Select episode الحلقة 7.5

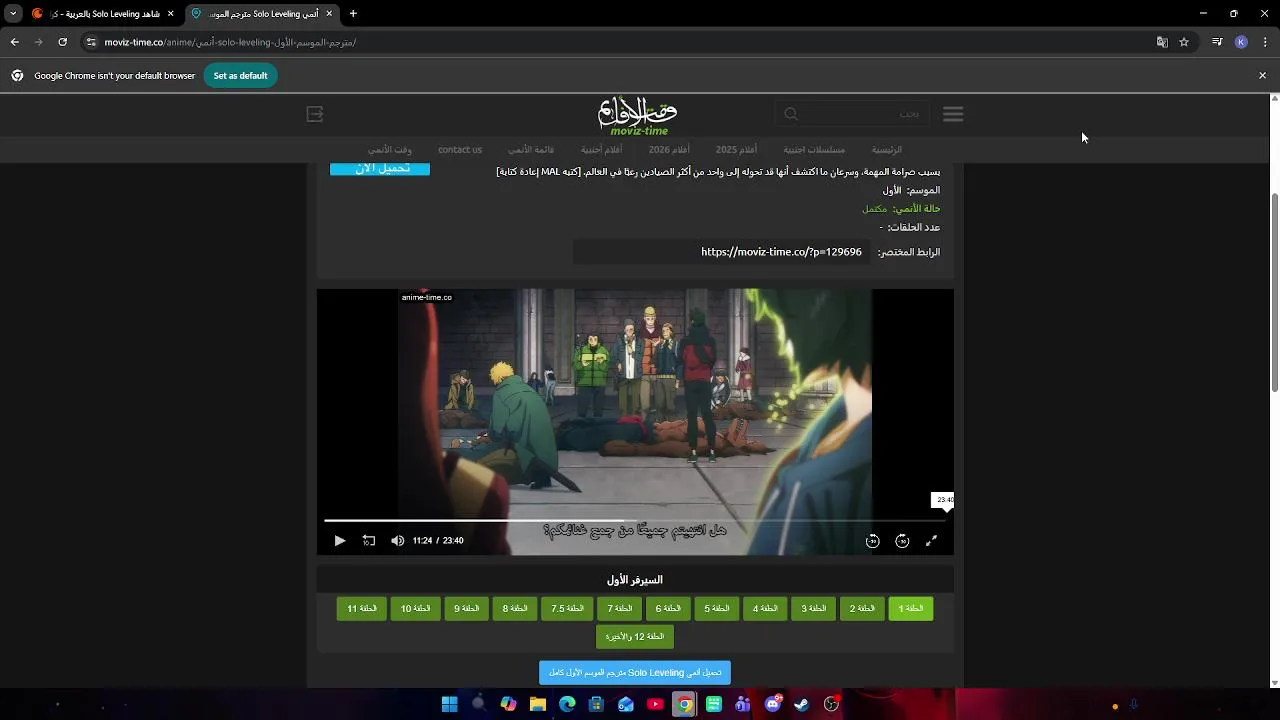(567, 608)
